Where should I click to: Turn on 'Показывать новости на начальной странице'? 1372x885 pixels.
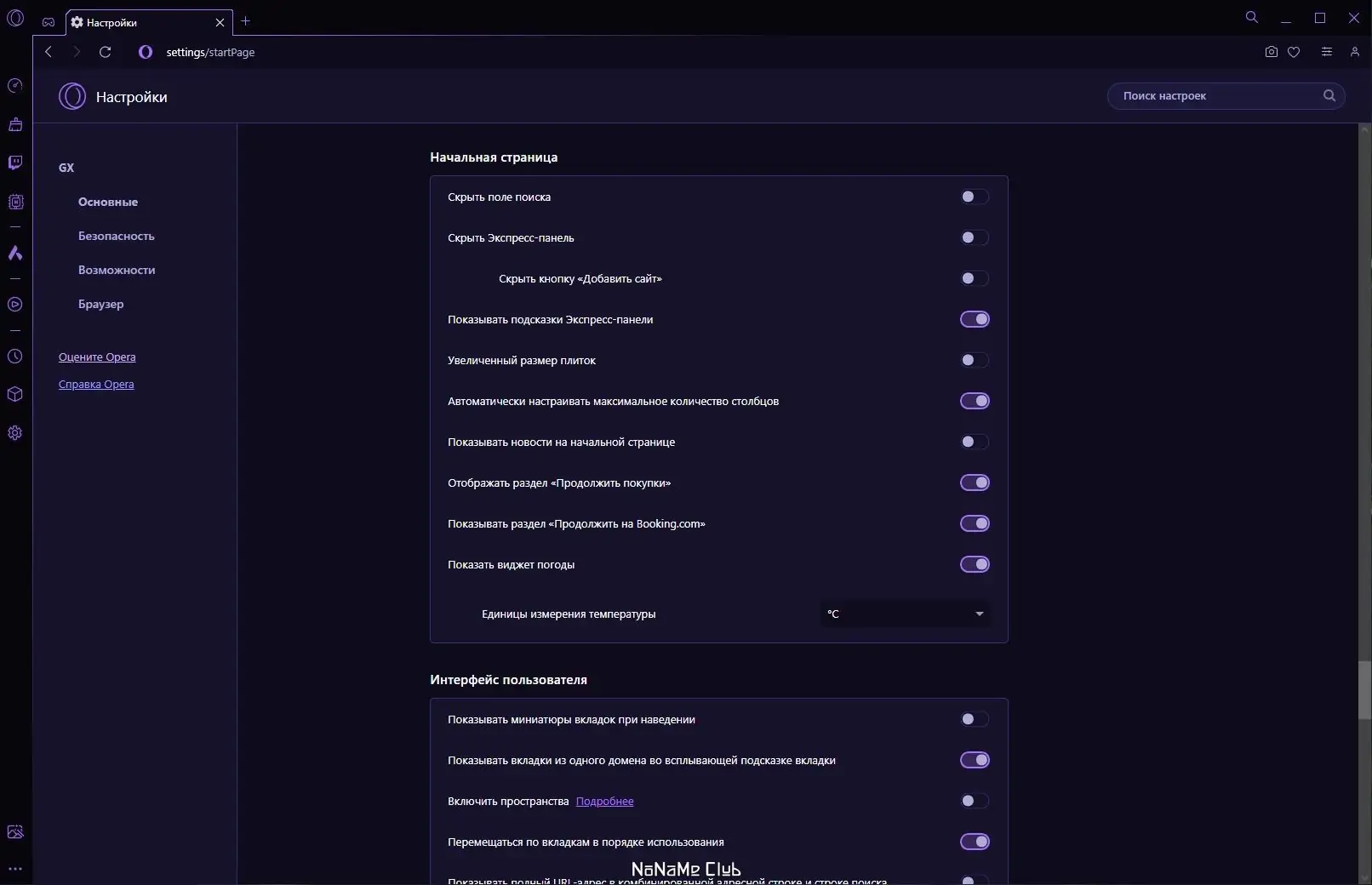975,442
